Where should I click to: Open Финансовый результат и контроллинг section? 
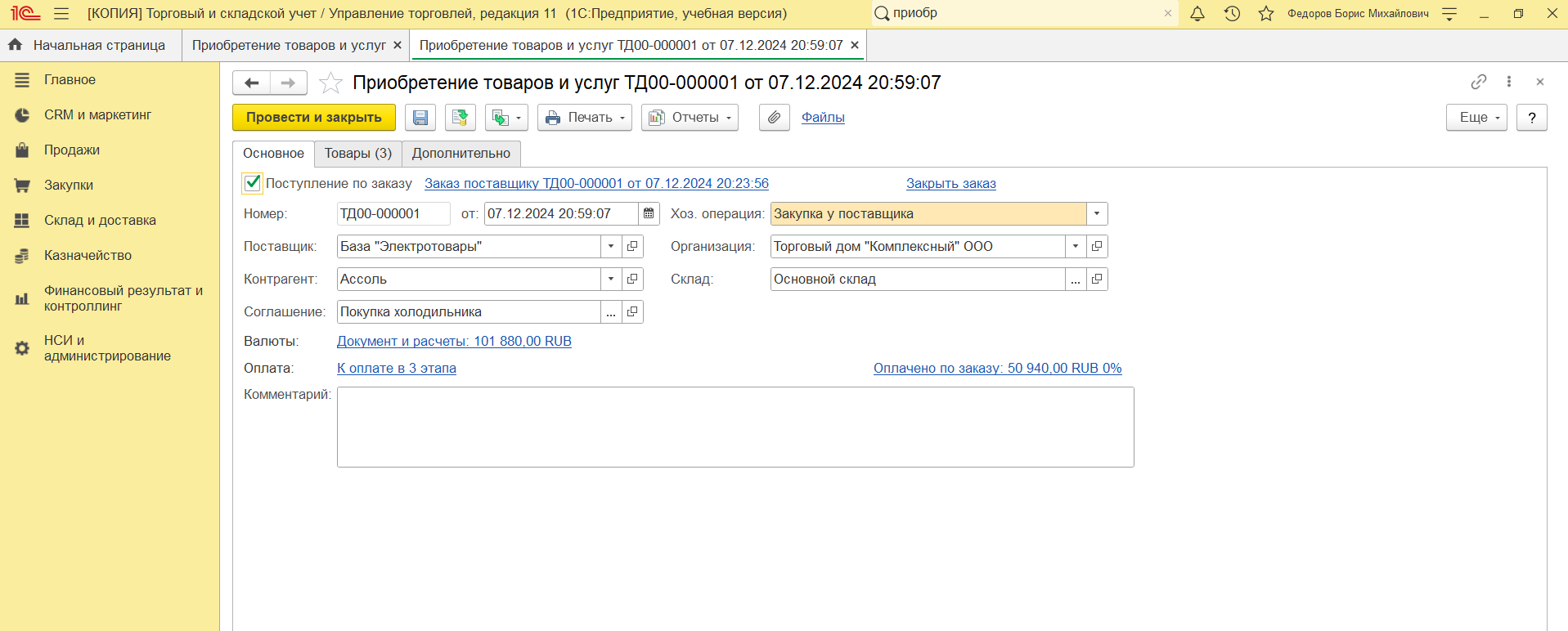pyautogui.click(x=123, y=298)
